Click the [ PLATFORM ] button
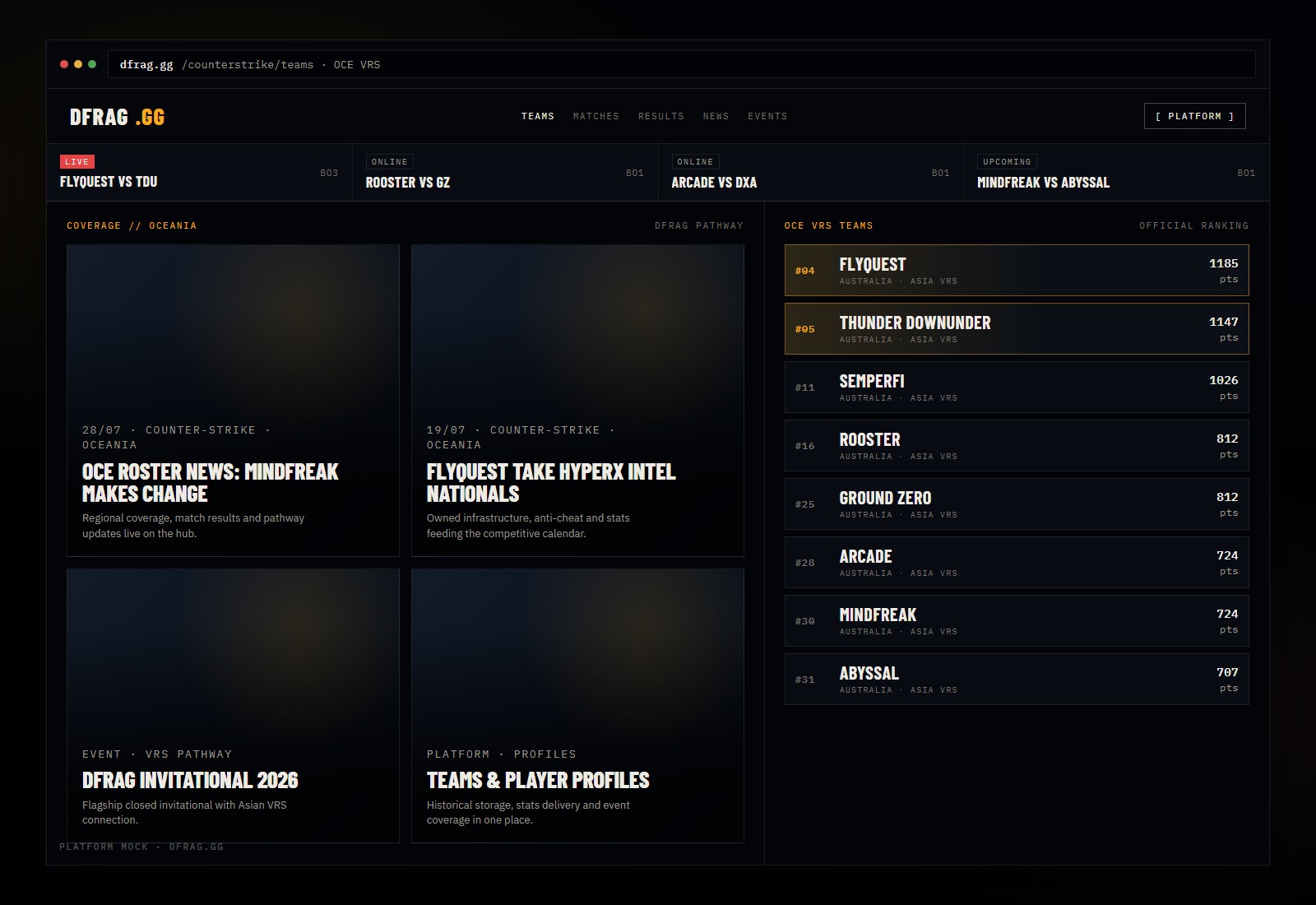1316x905 pixels. pyautogui.click(x=1194, y=116)
